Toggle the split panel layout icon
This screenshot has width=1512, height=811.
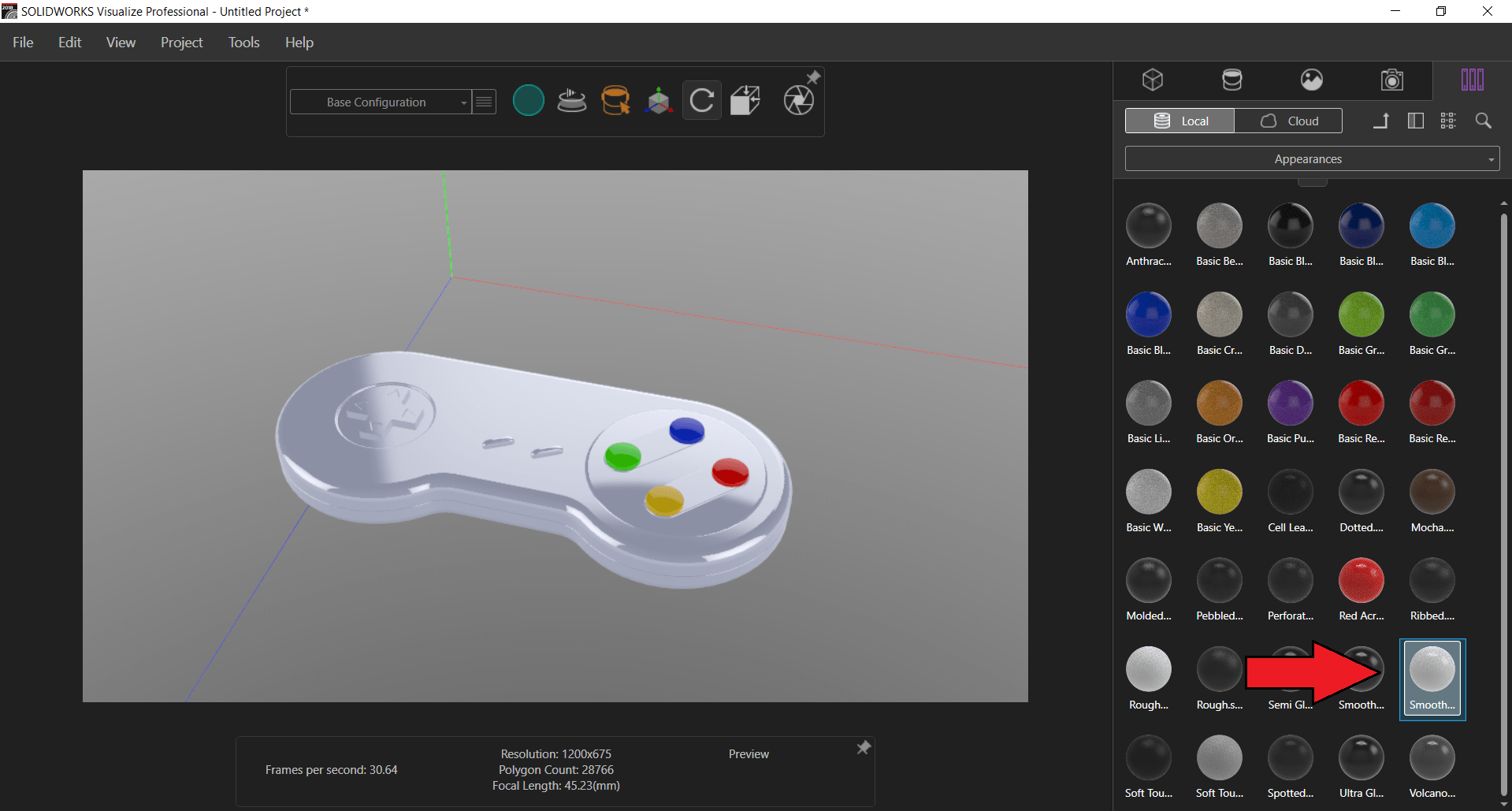1415,121
